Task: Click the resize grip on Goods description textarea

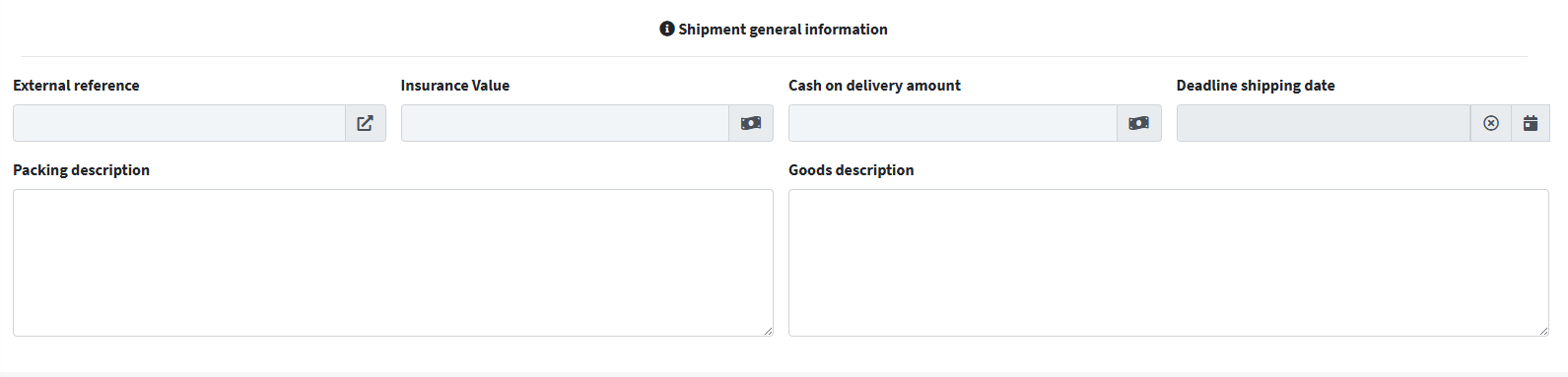Action: 1543,331
